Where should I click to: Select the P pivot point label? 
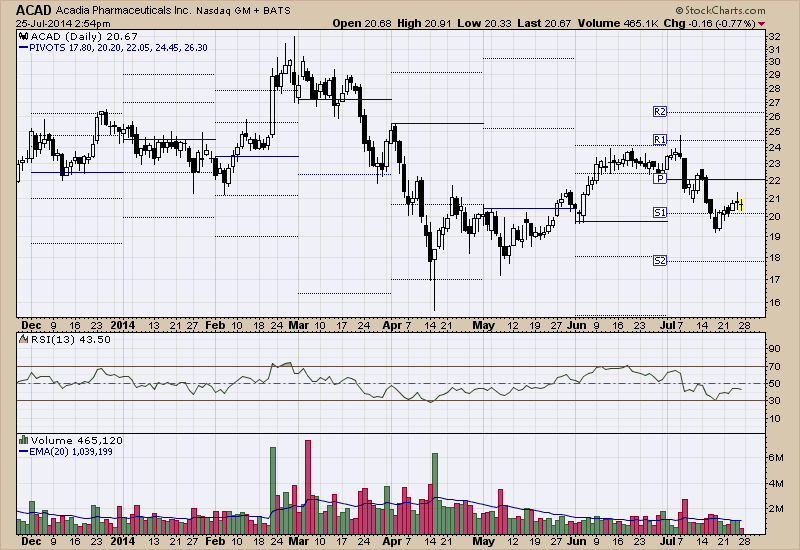point(660,179)
